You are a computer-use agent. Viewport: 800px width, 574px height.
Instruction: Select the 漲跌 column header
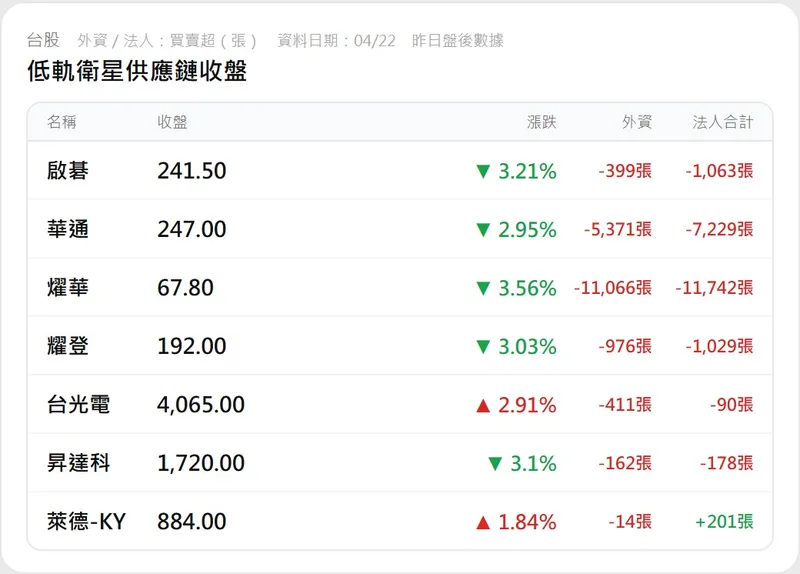[x=541, y=122]
